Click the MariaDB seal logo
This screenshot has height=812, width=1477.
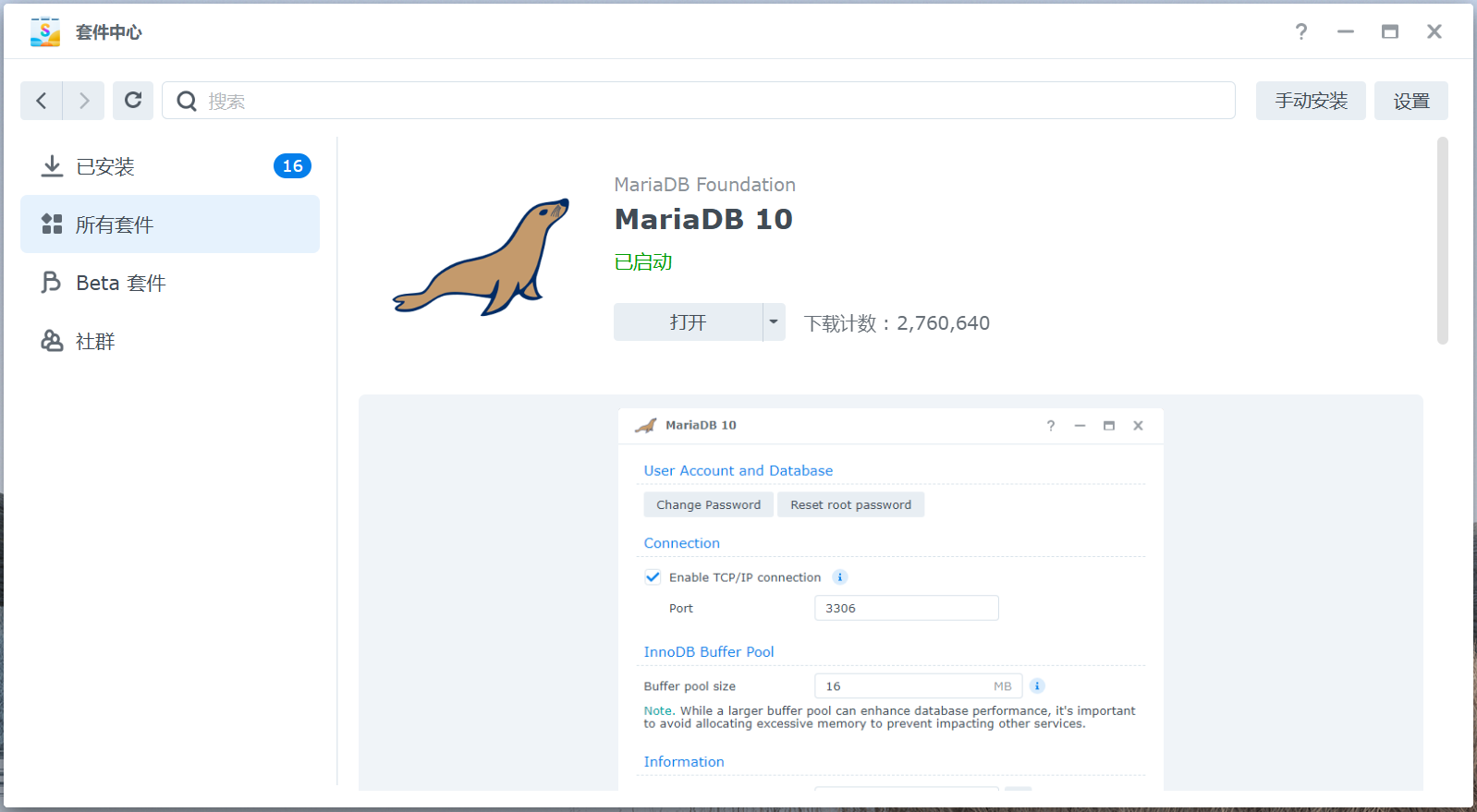(482, 258)
